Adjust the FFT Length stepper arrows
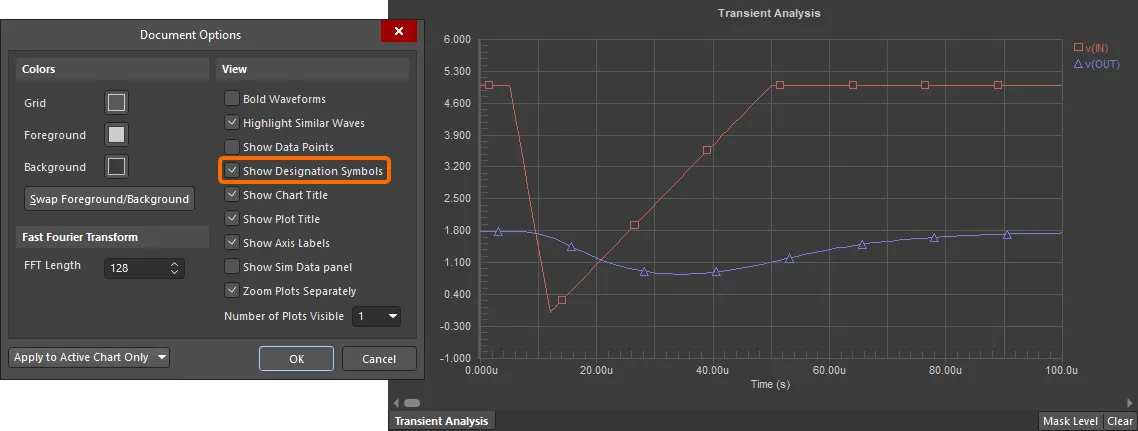The height and width of the screenshot is (431, 1138). tap(174, 268)
